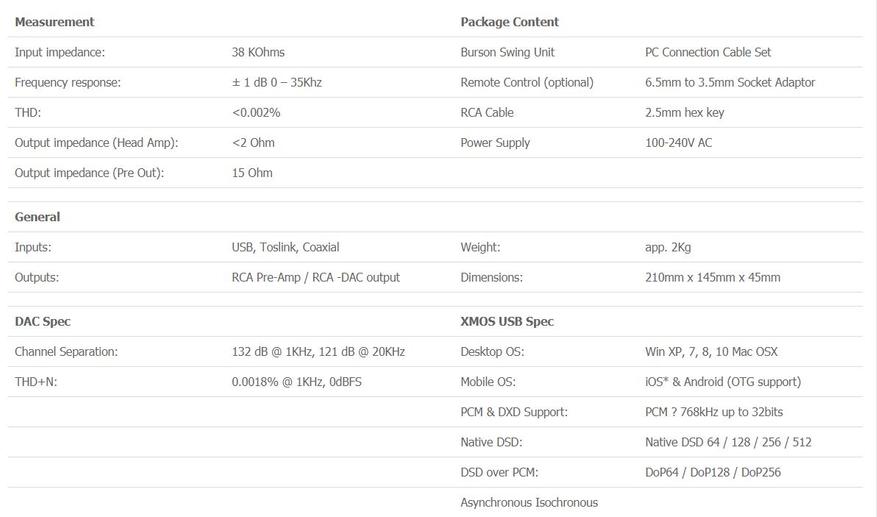Click the THD value <0.002%
Screen dimensions: 877x517
click(x=256, y=112)
